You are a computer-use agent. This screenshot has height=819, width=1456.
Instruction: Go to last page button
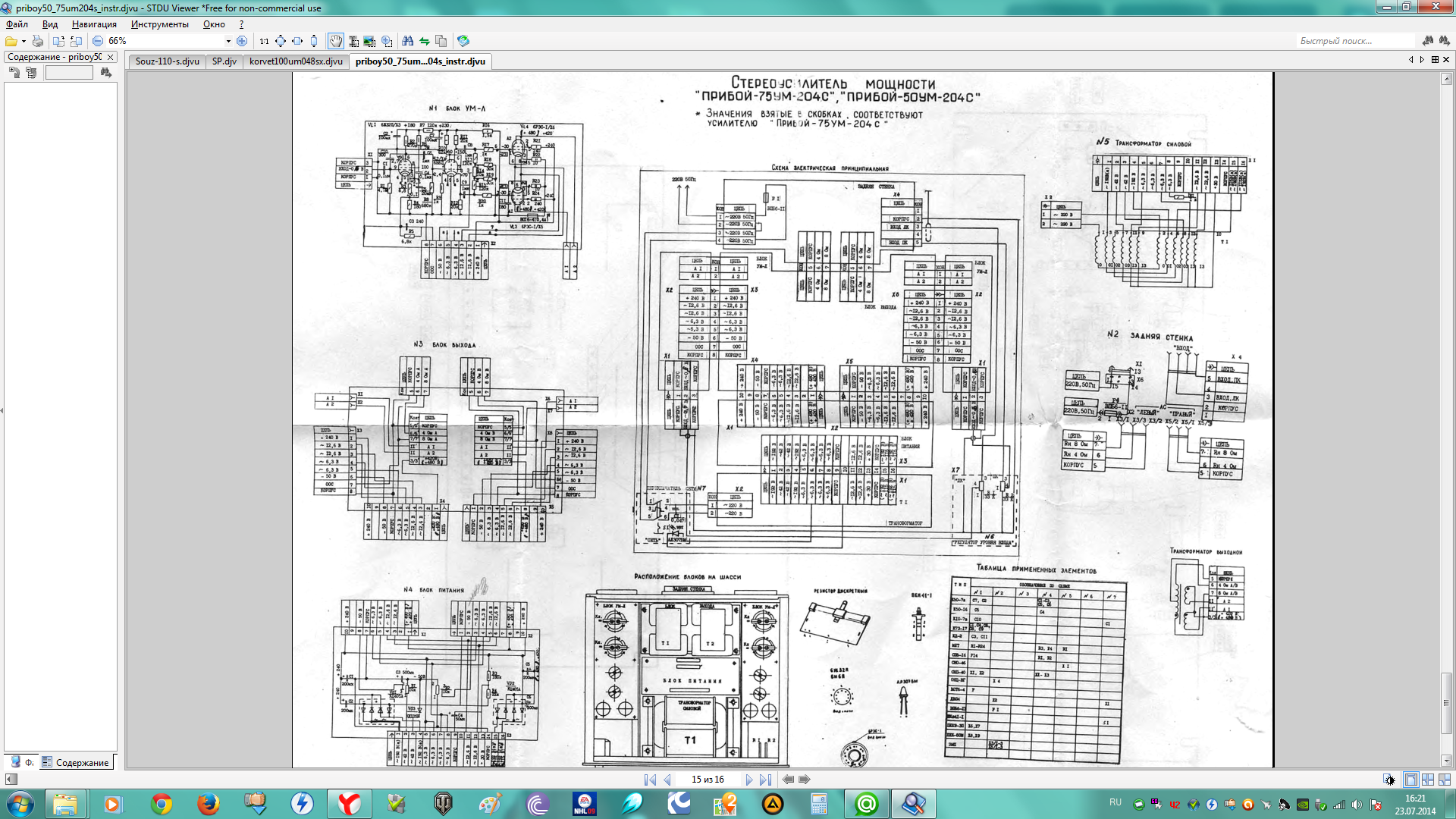pos(765,780)
